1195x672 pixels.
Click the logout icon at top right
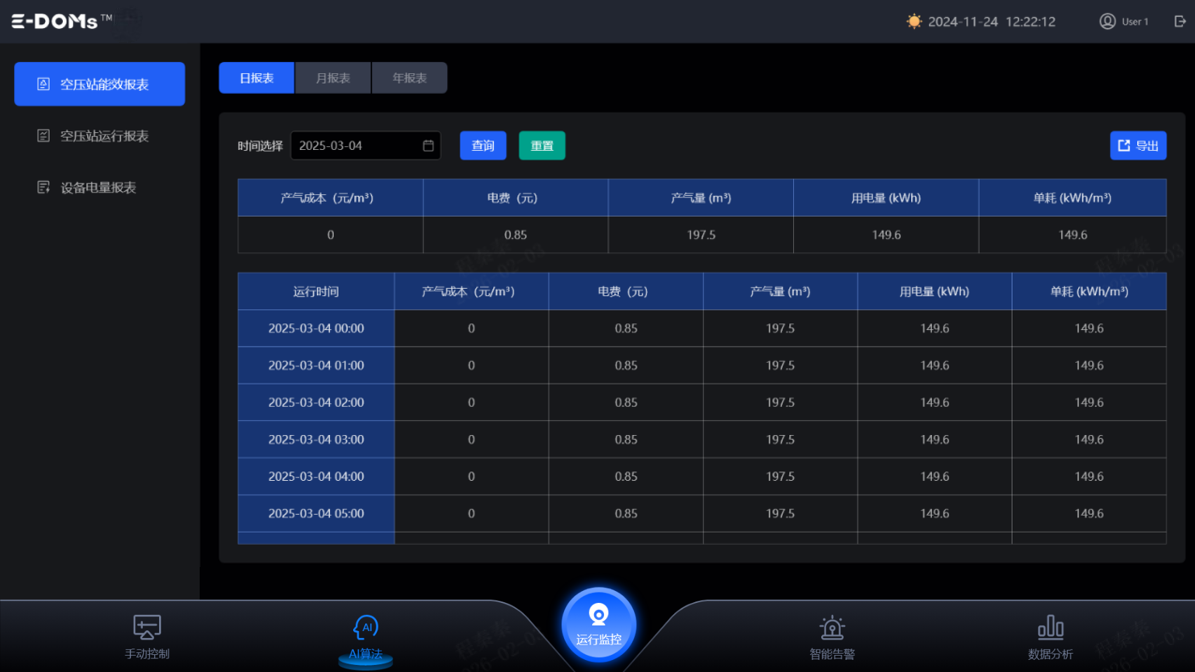pos(1180,21)
